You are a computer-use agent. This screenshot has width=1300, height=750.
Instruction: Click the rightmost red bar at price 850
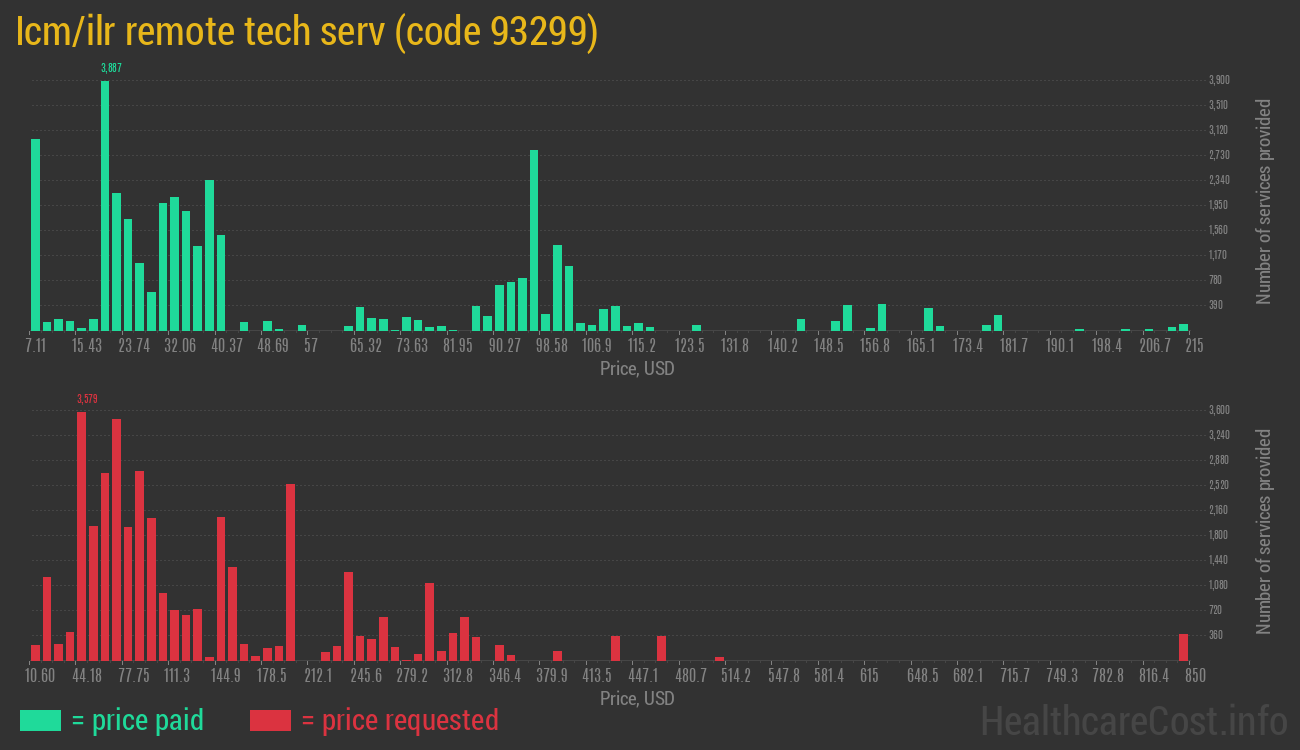1183,647
